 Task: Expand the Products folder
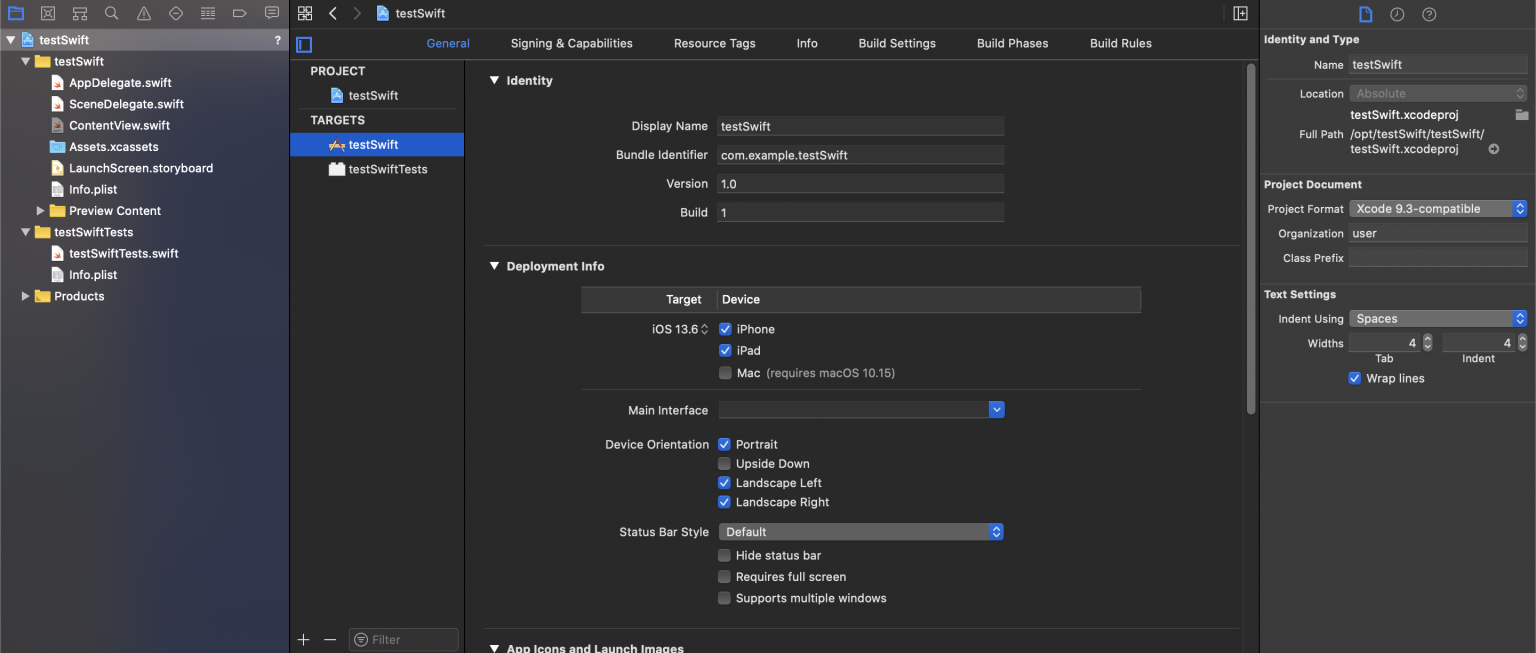(x=26, y=296)
